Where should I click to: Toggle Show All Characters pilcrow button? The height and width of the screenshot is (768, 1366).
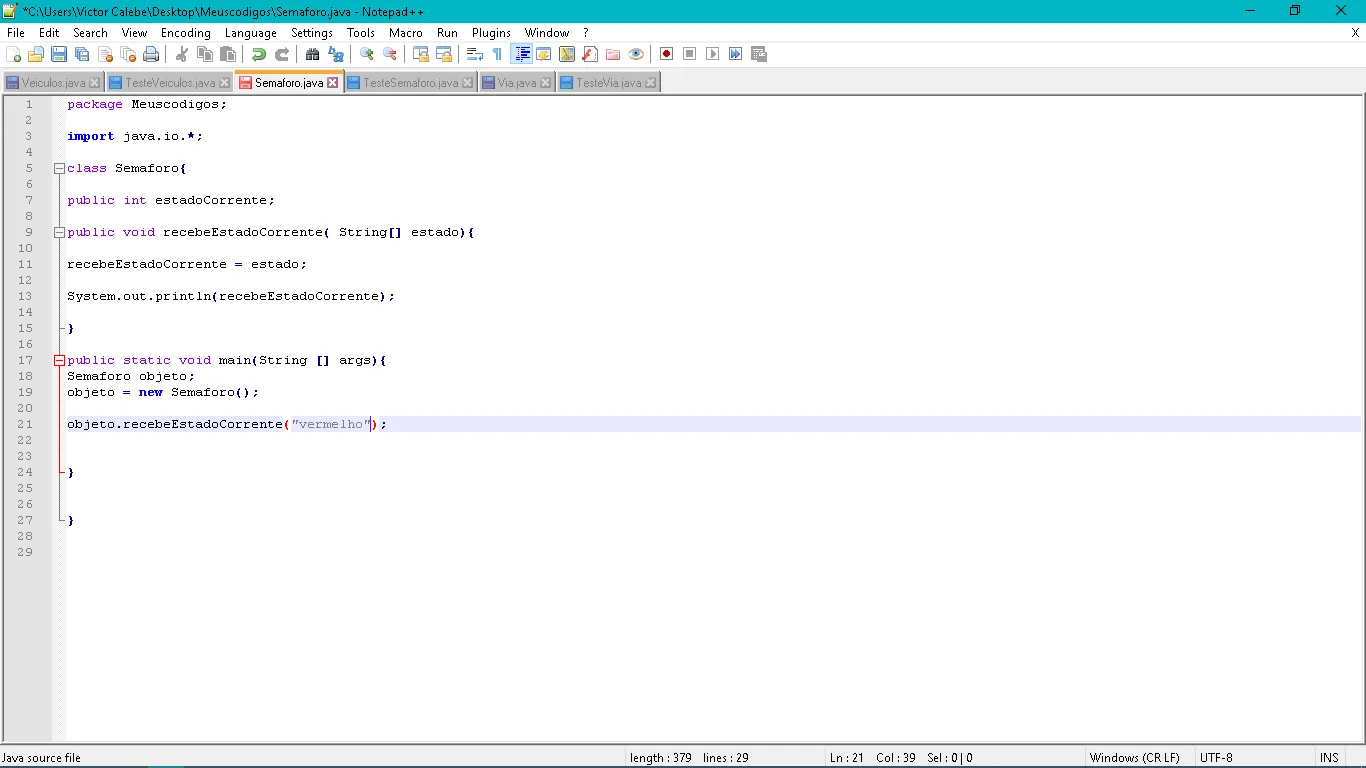point(497,54)
